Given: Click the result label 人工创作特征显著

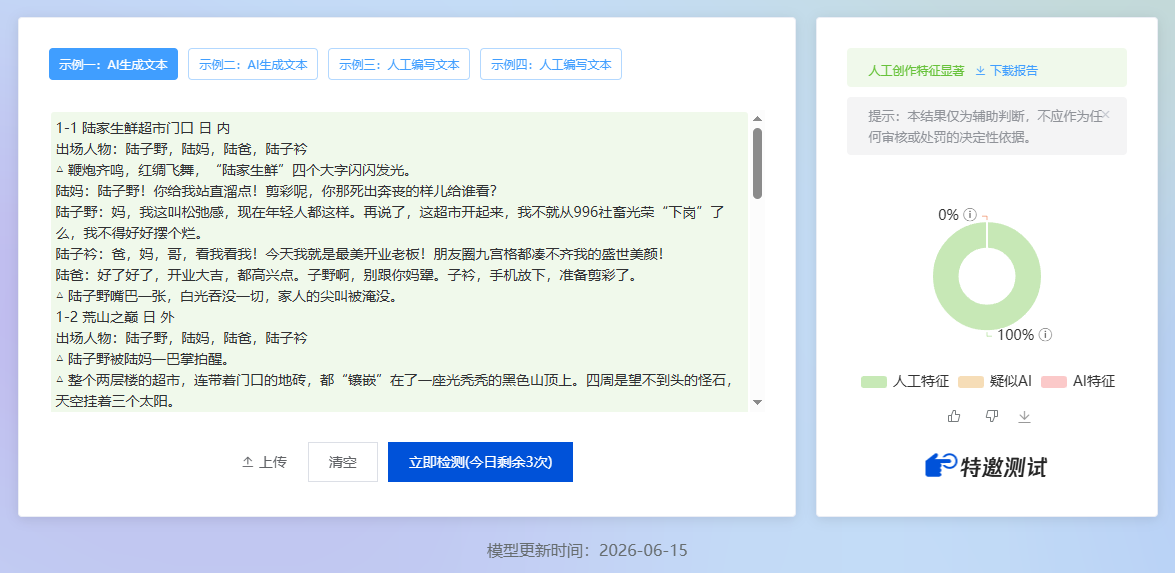Looking at the screenshot, I should [916, 70].
